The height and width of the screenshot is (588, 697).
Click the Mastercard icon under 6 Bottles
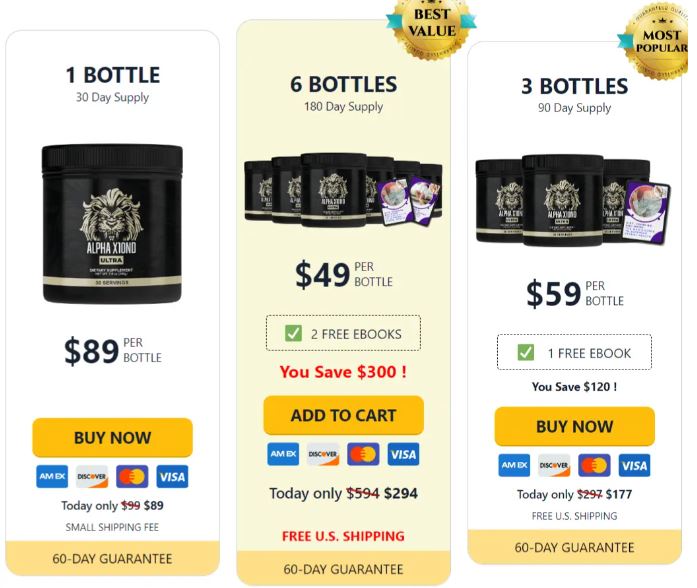pyautogui.click(x=363, y=454)
